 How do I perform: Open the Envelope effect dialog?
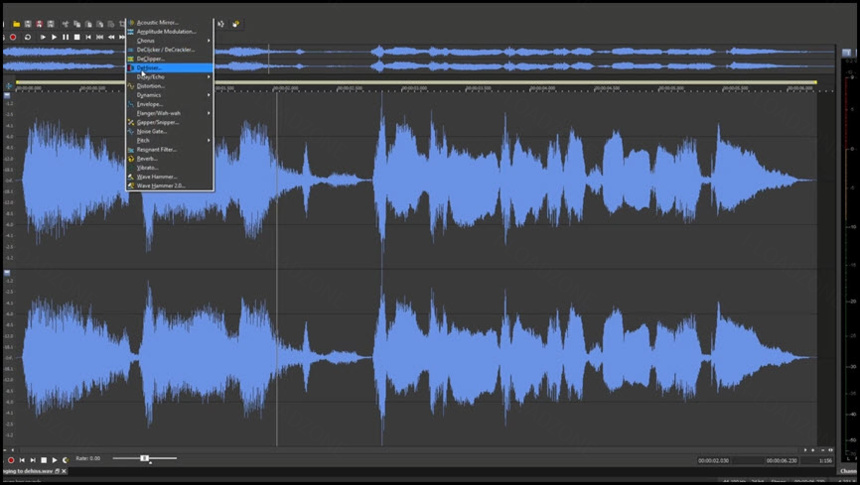[170, 104]
